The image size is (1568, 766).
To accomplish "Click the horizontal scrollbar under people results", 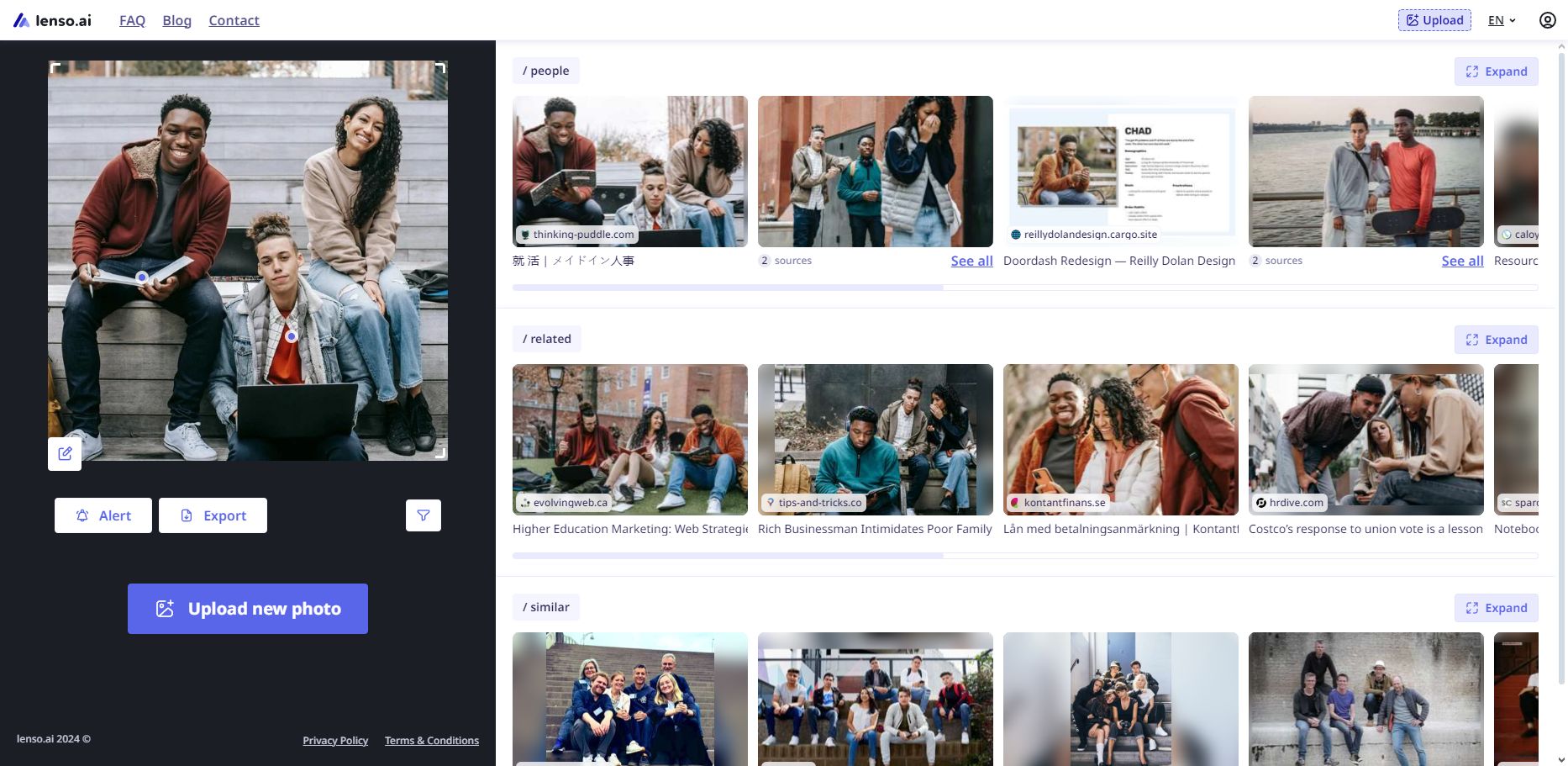I will [x=728, y=287].
